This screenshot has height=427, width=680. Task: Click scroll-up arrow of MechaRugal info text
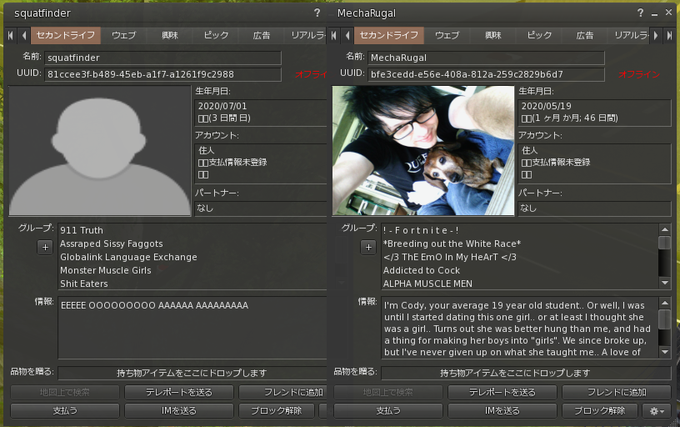(664, 303)
